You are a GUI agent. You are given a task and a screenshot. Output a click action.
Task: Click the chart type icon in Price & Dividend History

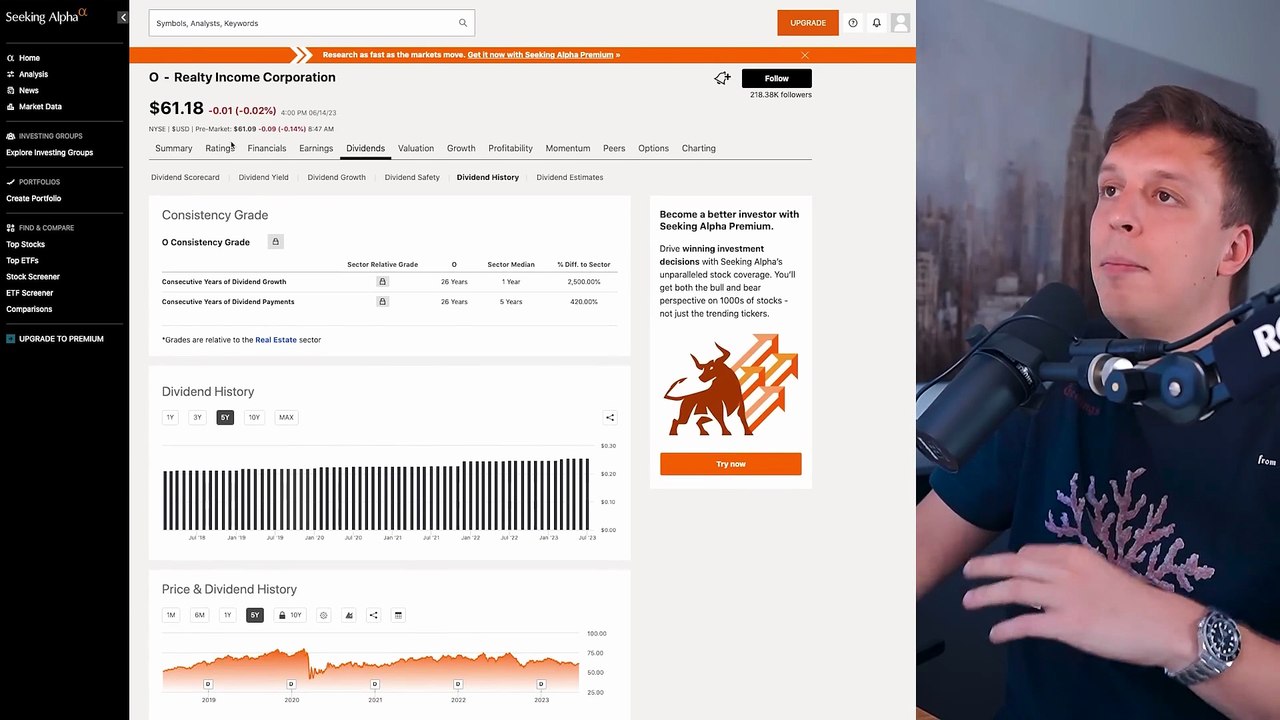point(349,616)
